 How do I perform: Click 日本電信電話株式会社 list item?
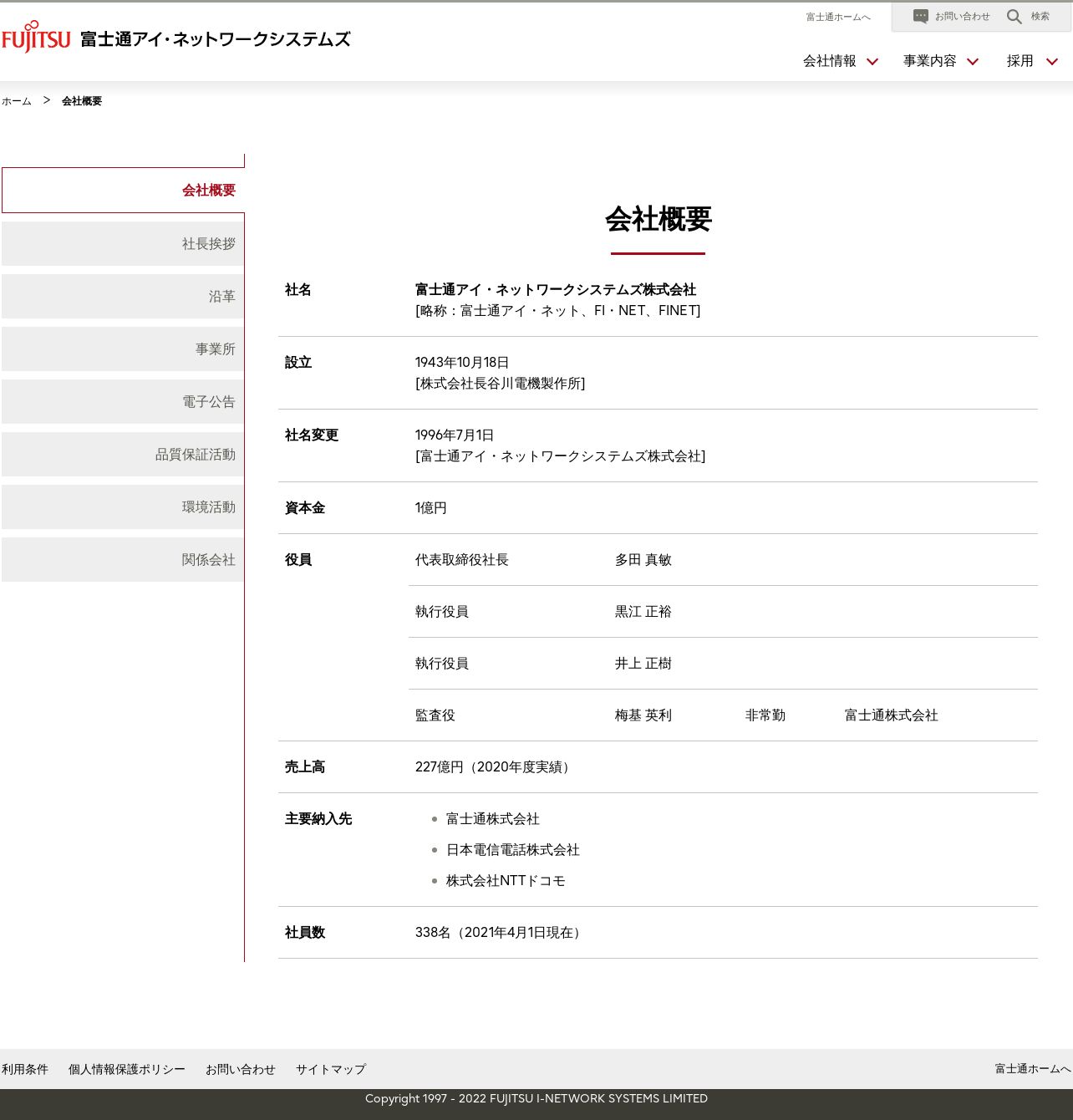513,850
